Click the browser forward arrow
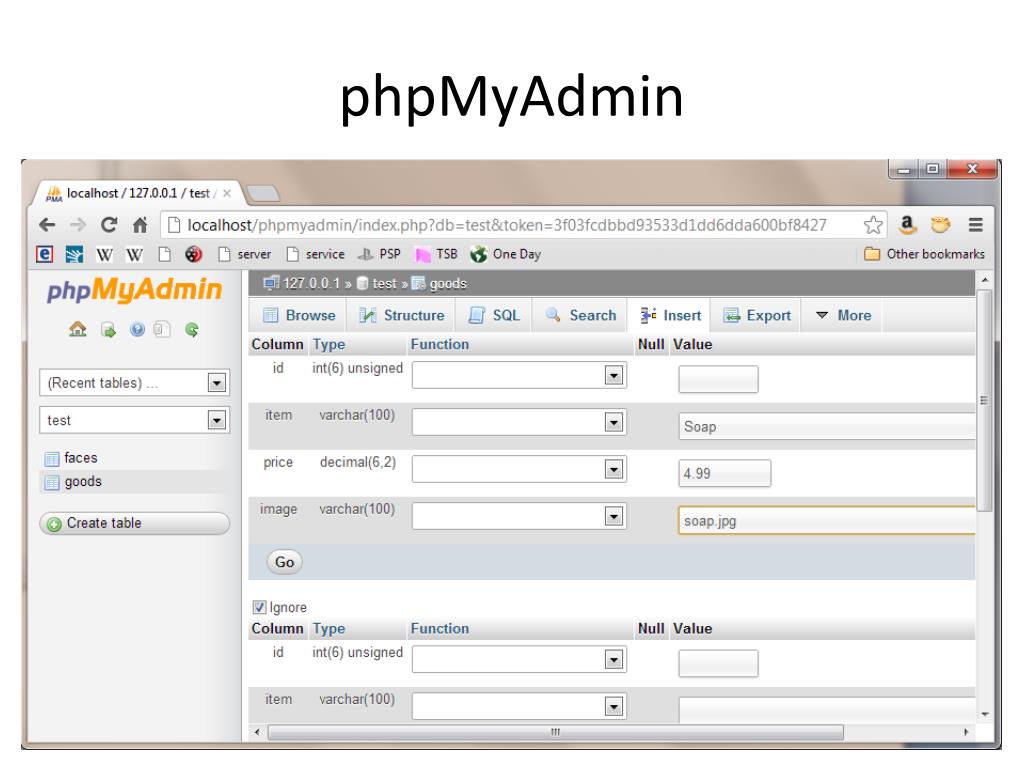This screenshot has width=1024, height=768. coord(78,225)
